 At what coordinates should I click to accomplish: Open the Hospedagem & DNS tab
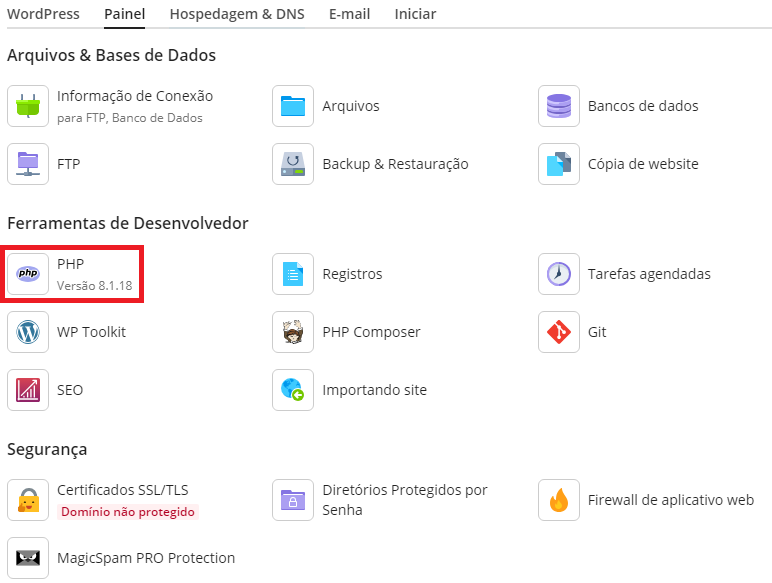pyautogui.click(x=237, y=14)
